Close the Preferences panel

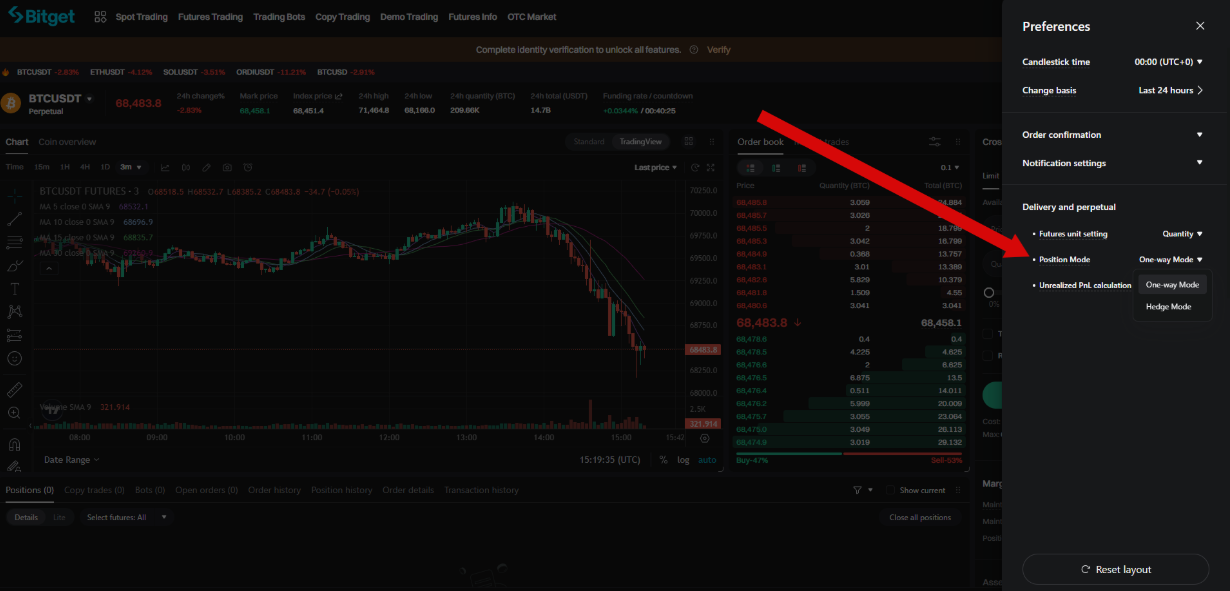click(x=1200, y=26)
